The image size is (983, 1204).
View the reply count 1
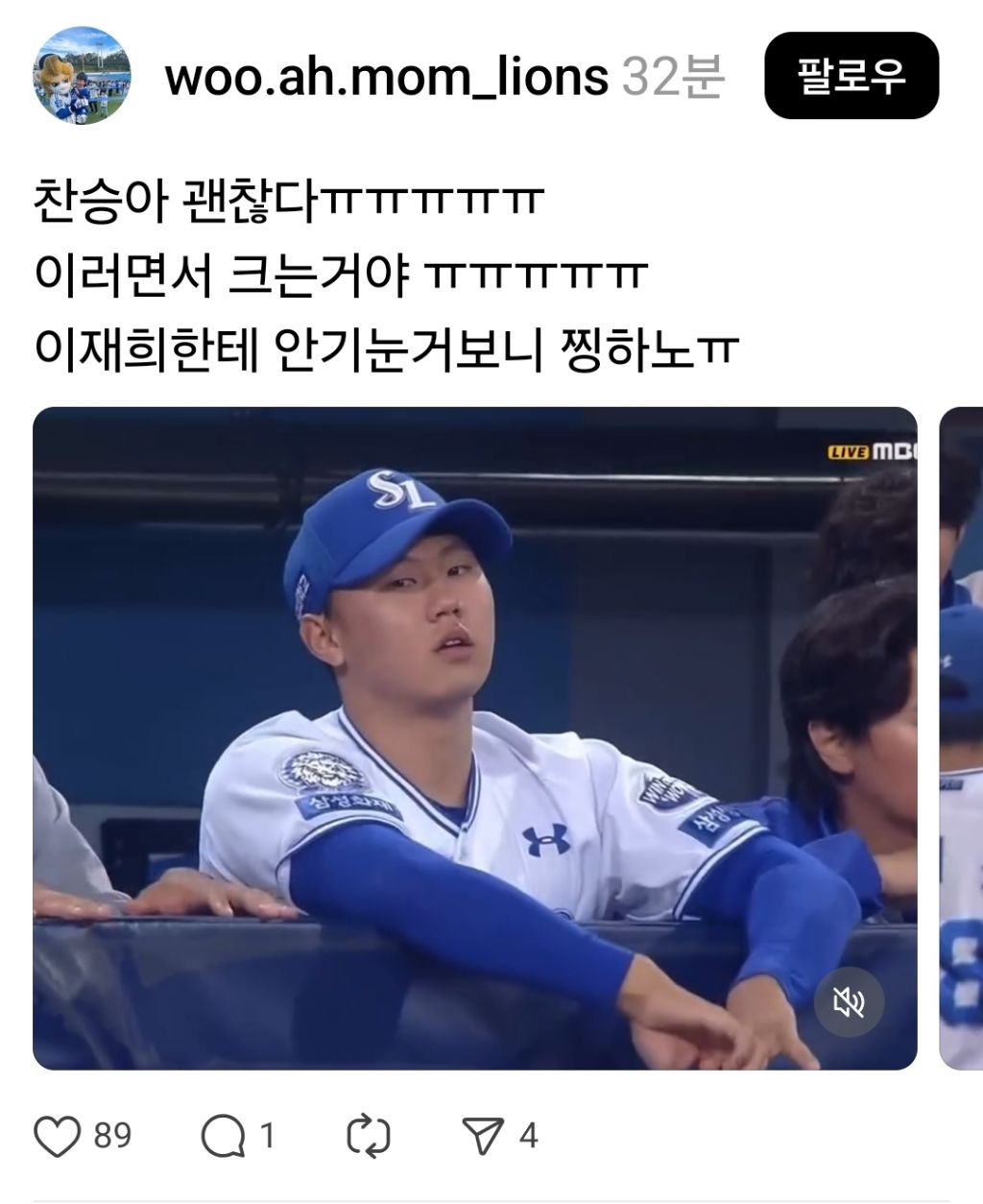(x=267, y=1136)
